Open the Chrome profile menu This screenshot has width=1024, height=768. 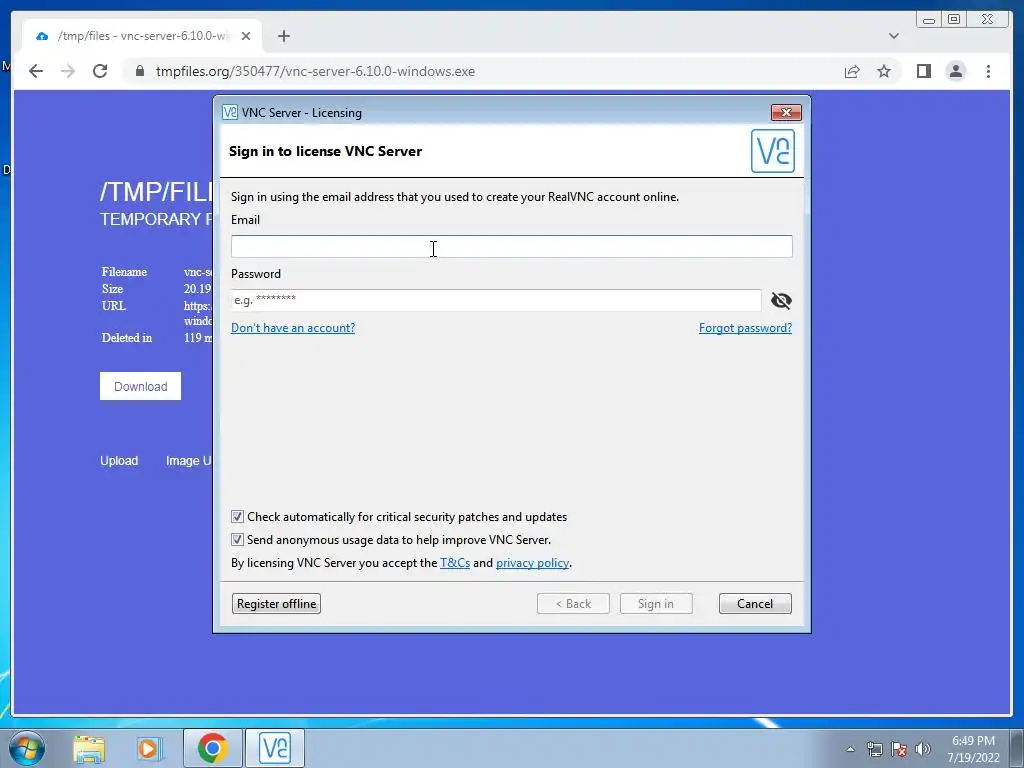[x=955, y=71]
